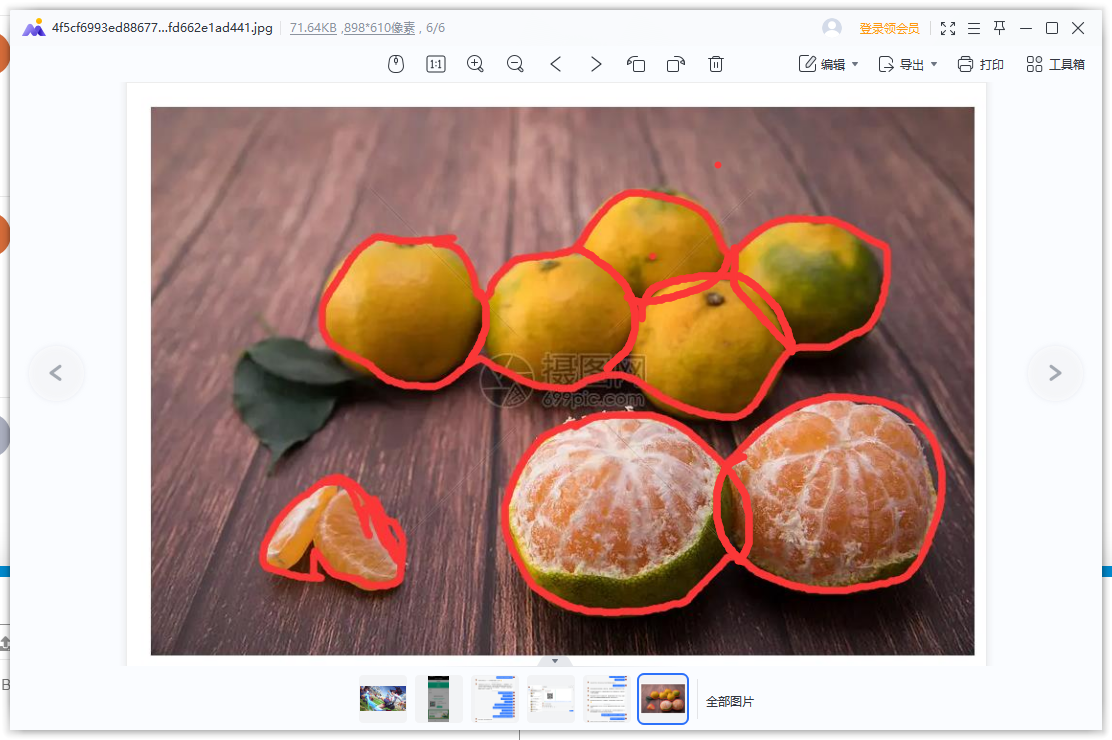Open the 工具箱 toolbox

point(1055,64)
